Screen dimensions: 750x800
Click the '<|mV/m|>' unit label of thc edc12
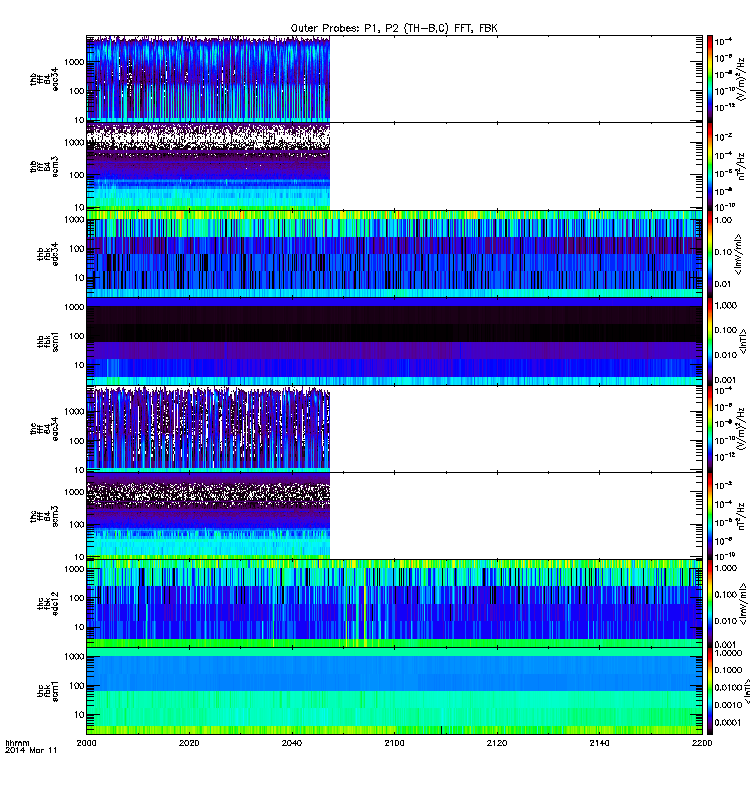click(742, 604)
